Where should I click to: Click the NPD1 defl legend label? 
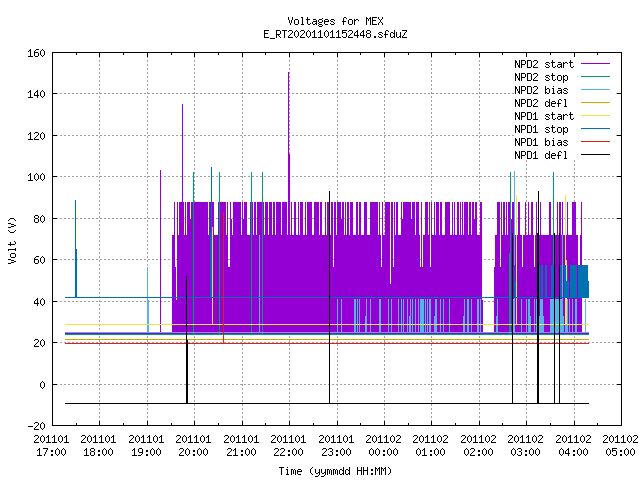[541, 156]
